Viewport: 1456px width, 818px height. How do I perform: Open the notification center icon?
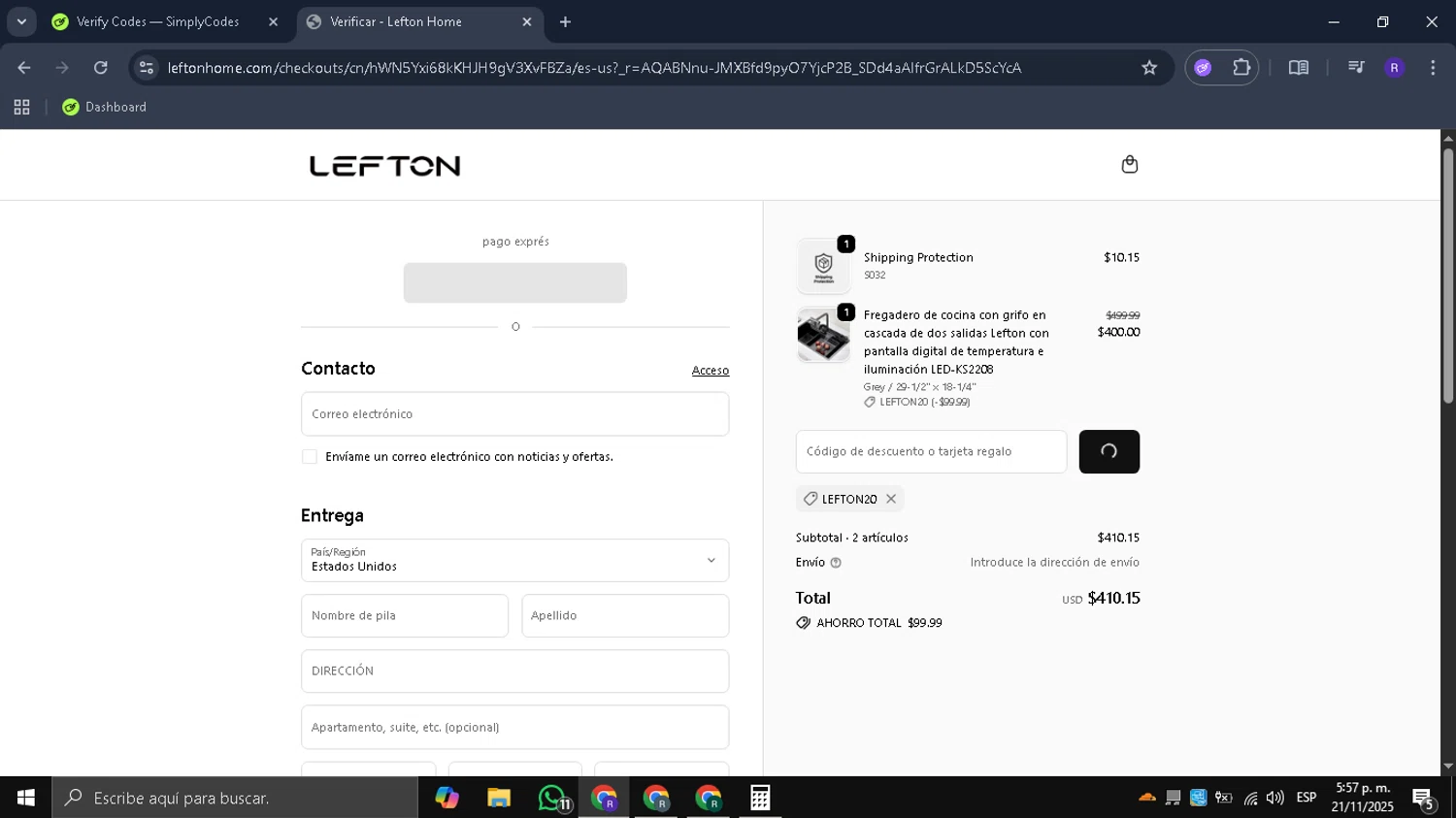click(1424, 799)
